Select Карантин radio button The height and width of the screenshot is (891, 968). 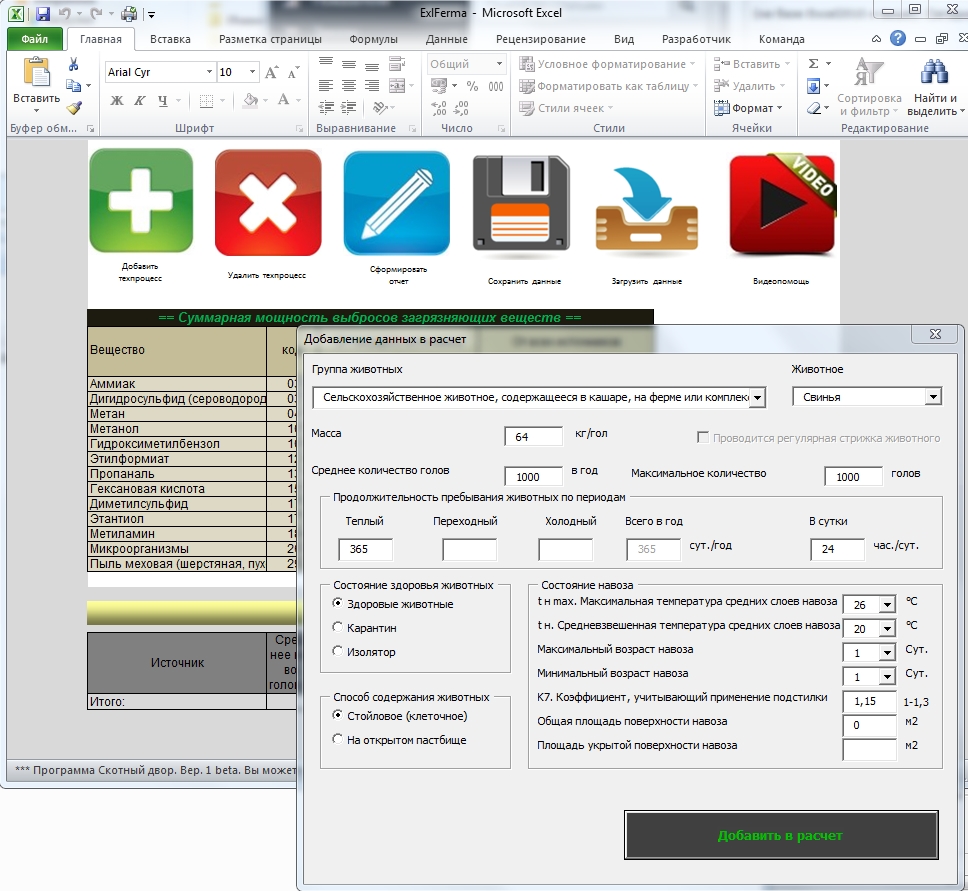pos(338,627)
